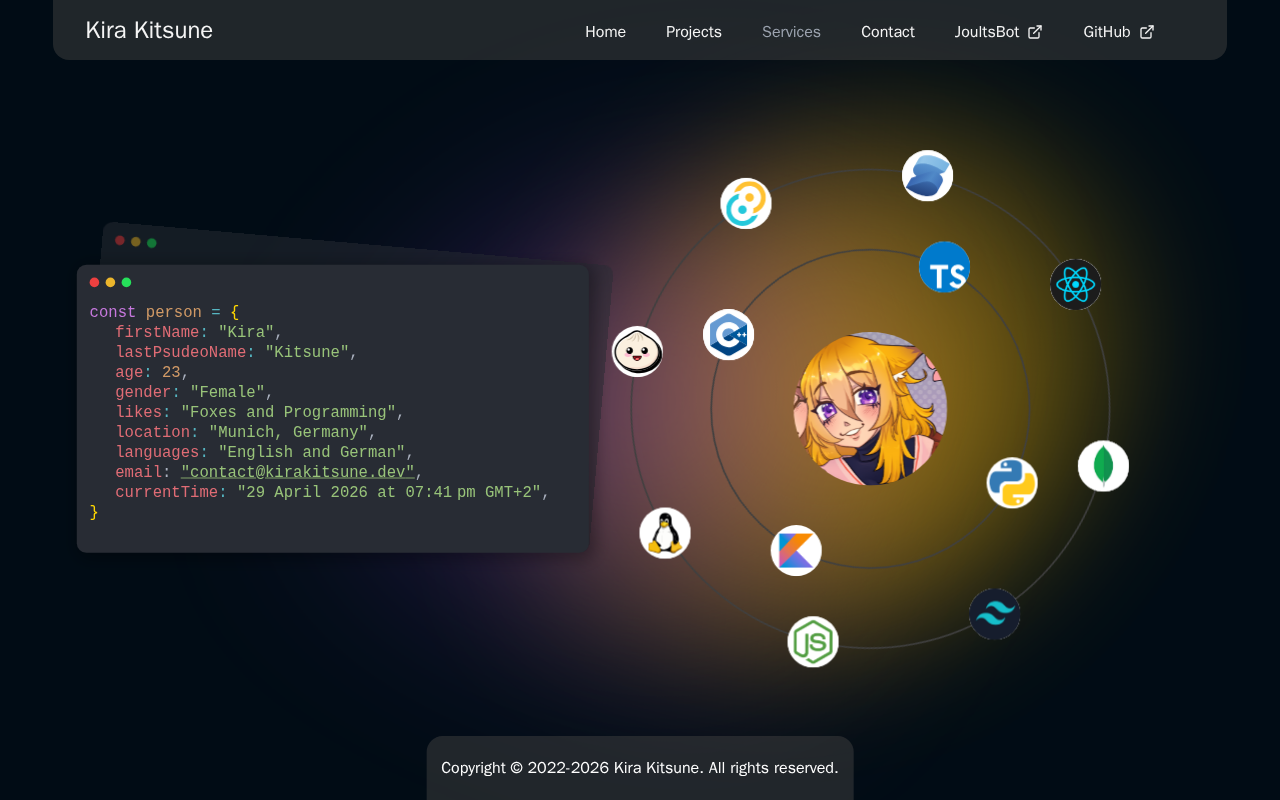Select the TypeScript TS icon
The width and height of the screenshot is (1280, 800).
click(944, 267)
